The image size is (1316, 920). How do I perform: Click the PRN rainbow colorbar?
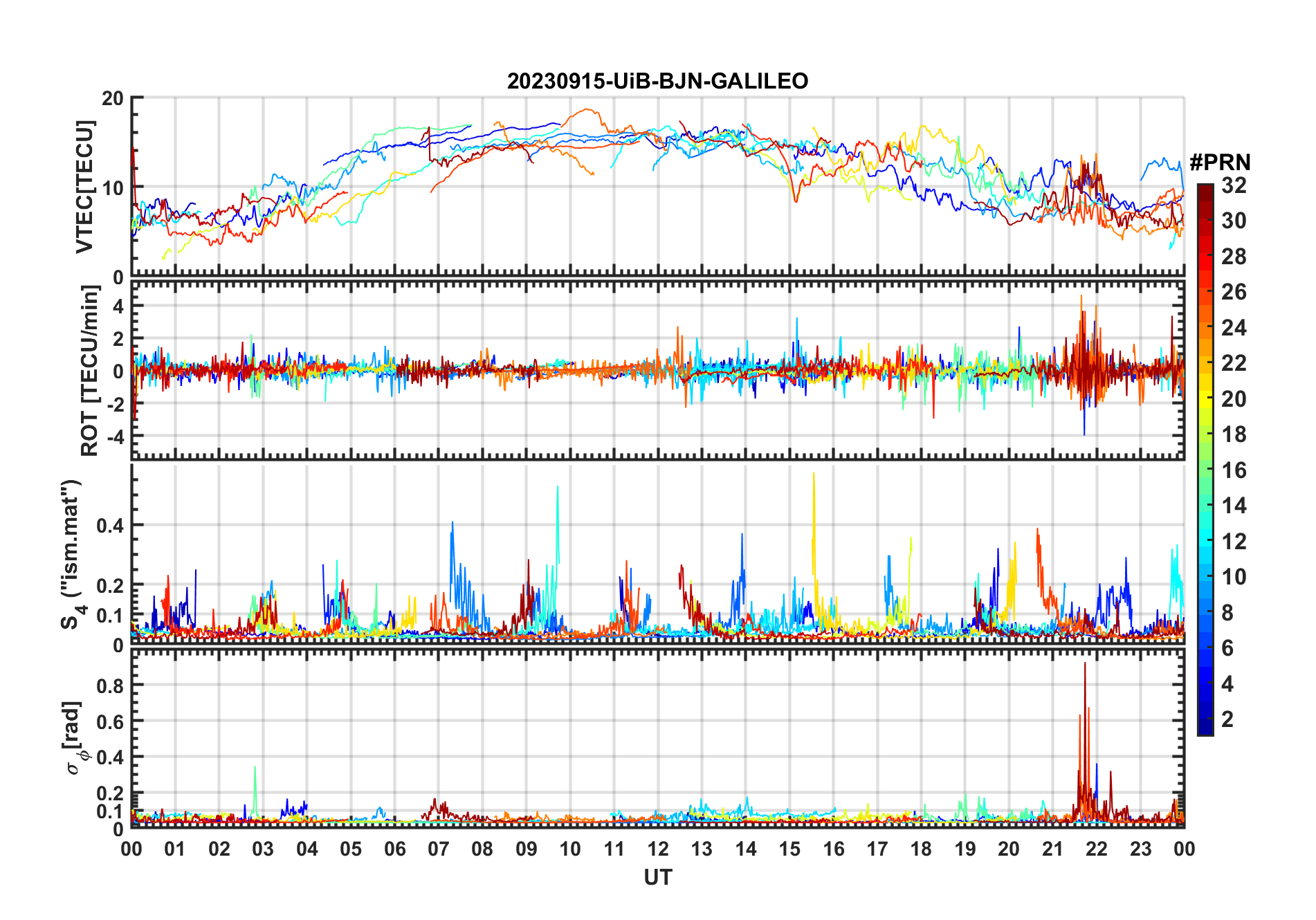coord(1205,459)
